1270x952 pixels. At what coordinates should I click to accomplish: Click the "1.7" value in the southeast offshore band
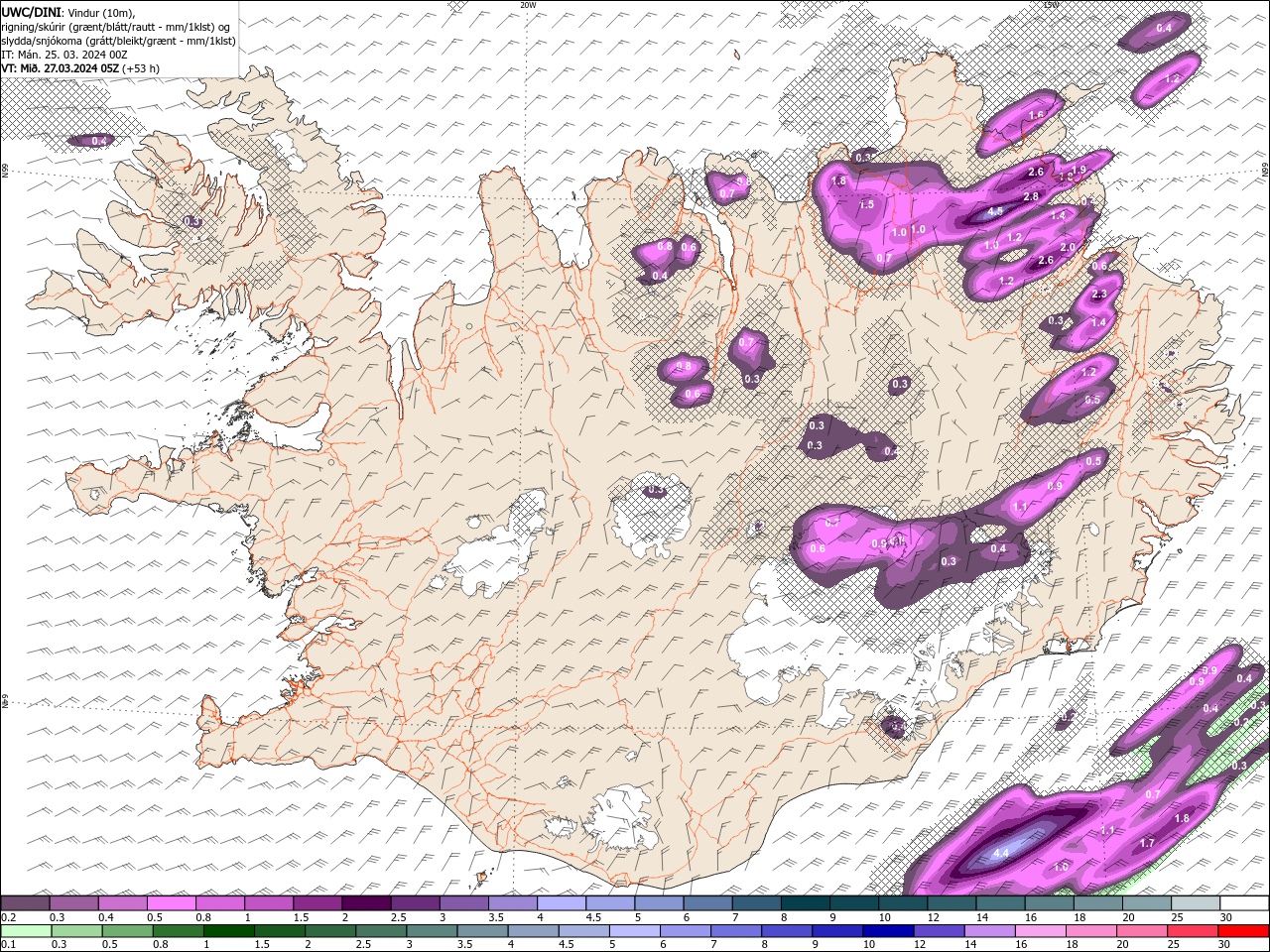(1147, 843)
